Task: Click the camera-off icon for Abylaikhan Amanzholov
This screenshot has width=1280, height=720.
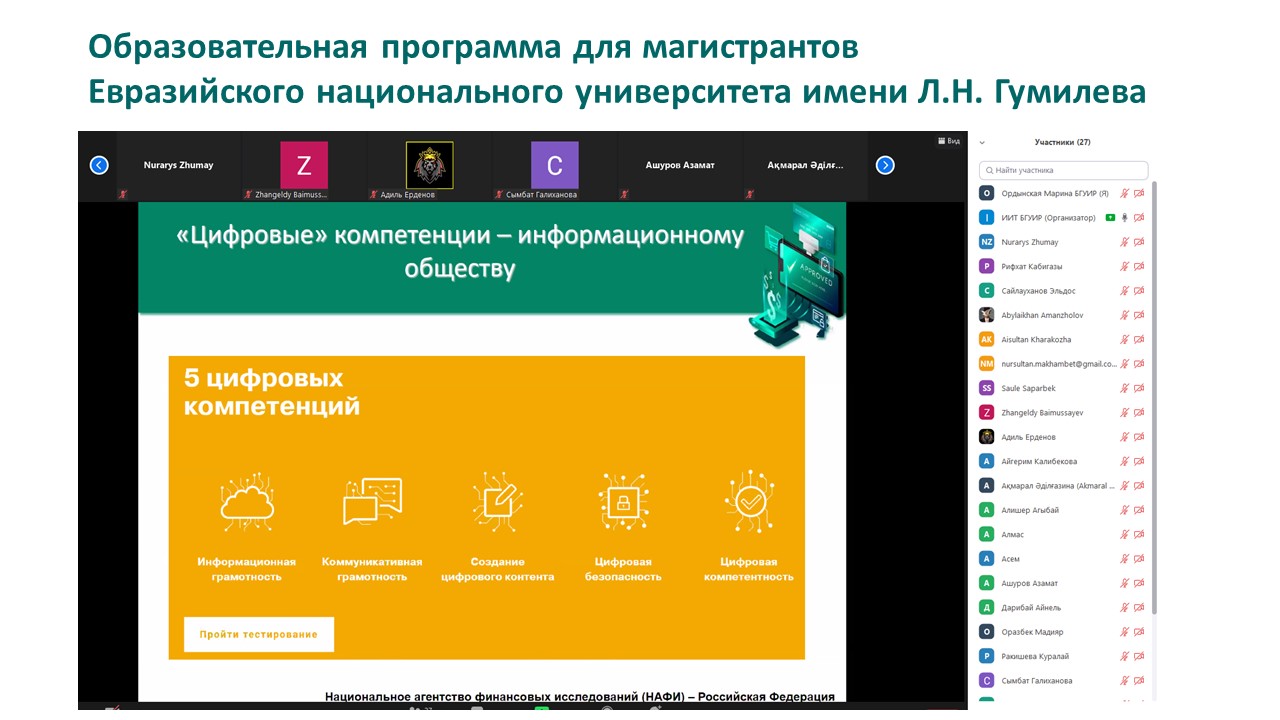Action: pyautogui.click(x=1139, y=315)
